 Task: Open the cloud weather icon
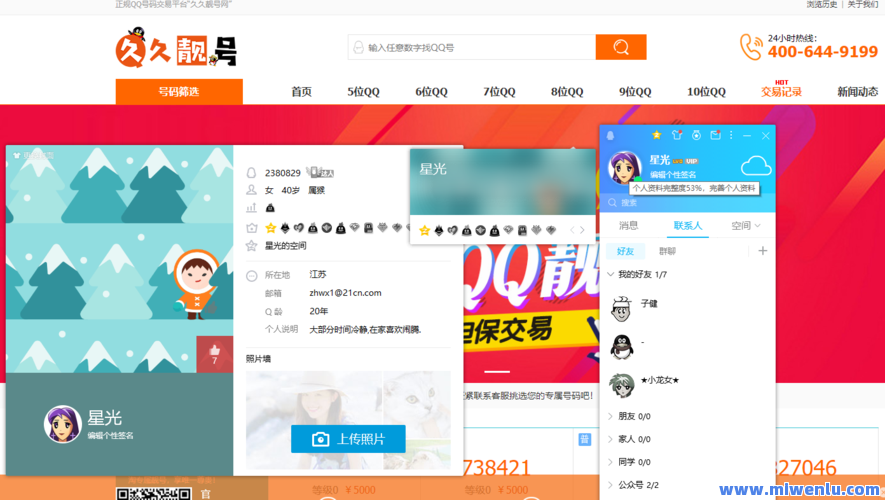click(x=755, y=166)
